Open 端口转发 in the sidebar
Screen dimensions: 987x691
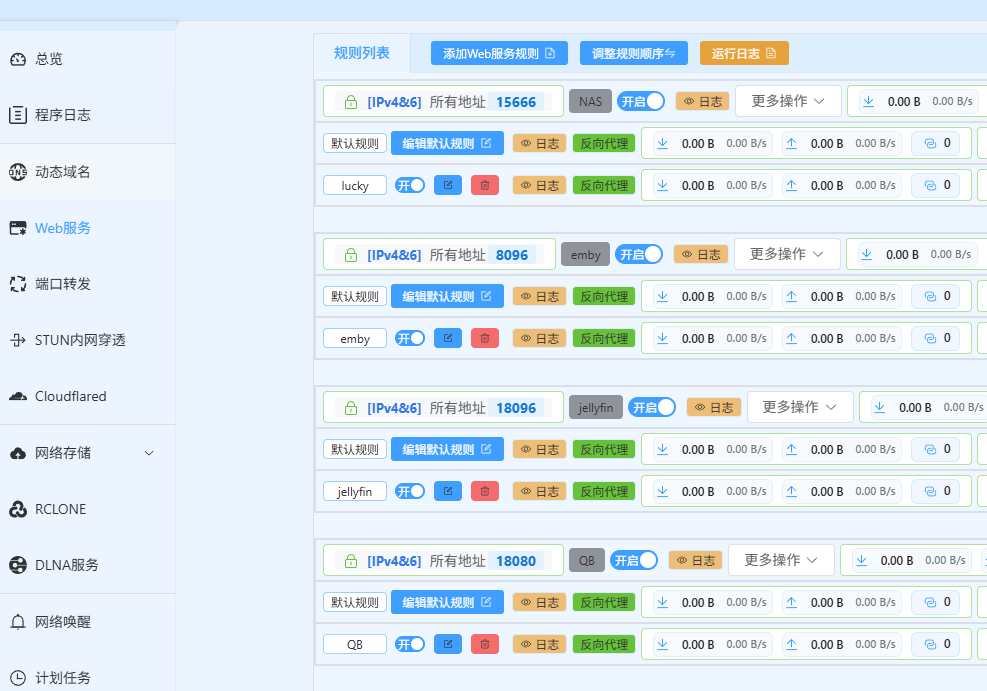(x=63, y=284)
